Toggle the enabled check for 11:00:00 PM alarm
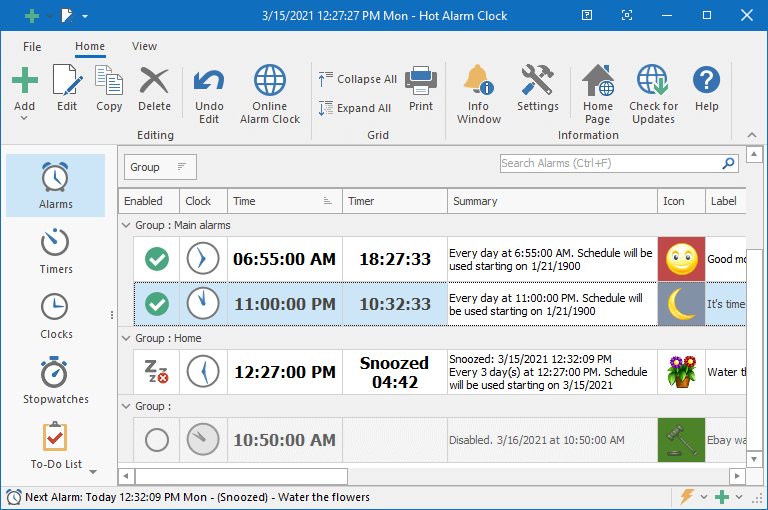This screenshot has height=510, width=768. tap(157, 303)
